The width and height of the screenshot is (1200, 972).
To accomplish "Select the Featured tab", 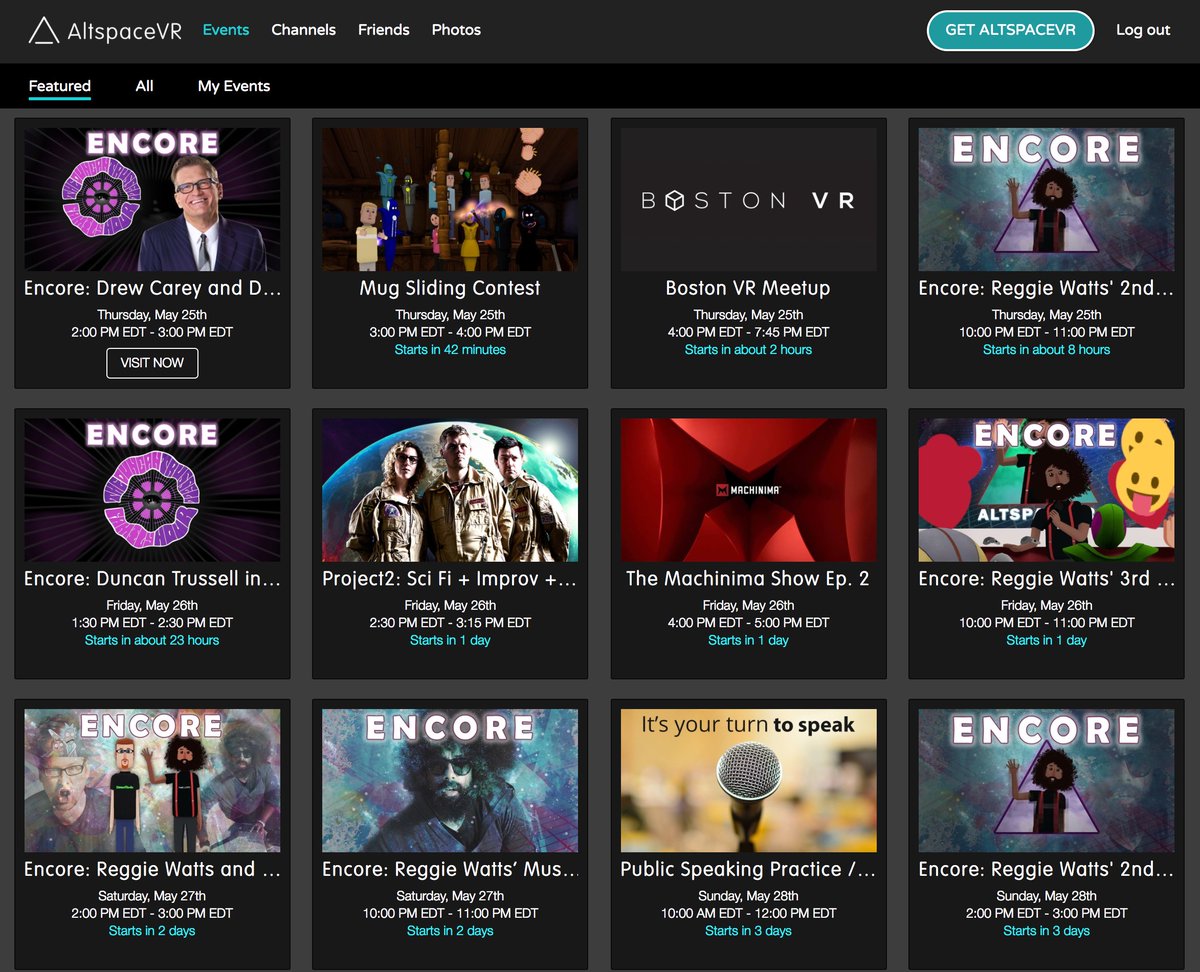I will tap(60, 86).
